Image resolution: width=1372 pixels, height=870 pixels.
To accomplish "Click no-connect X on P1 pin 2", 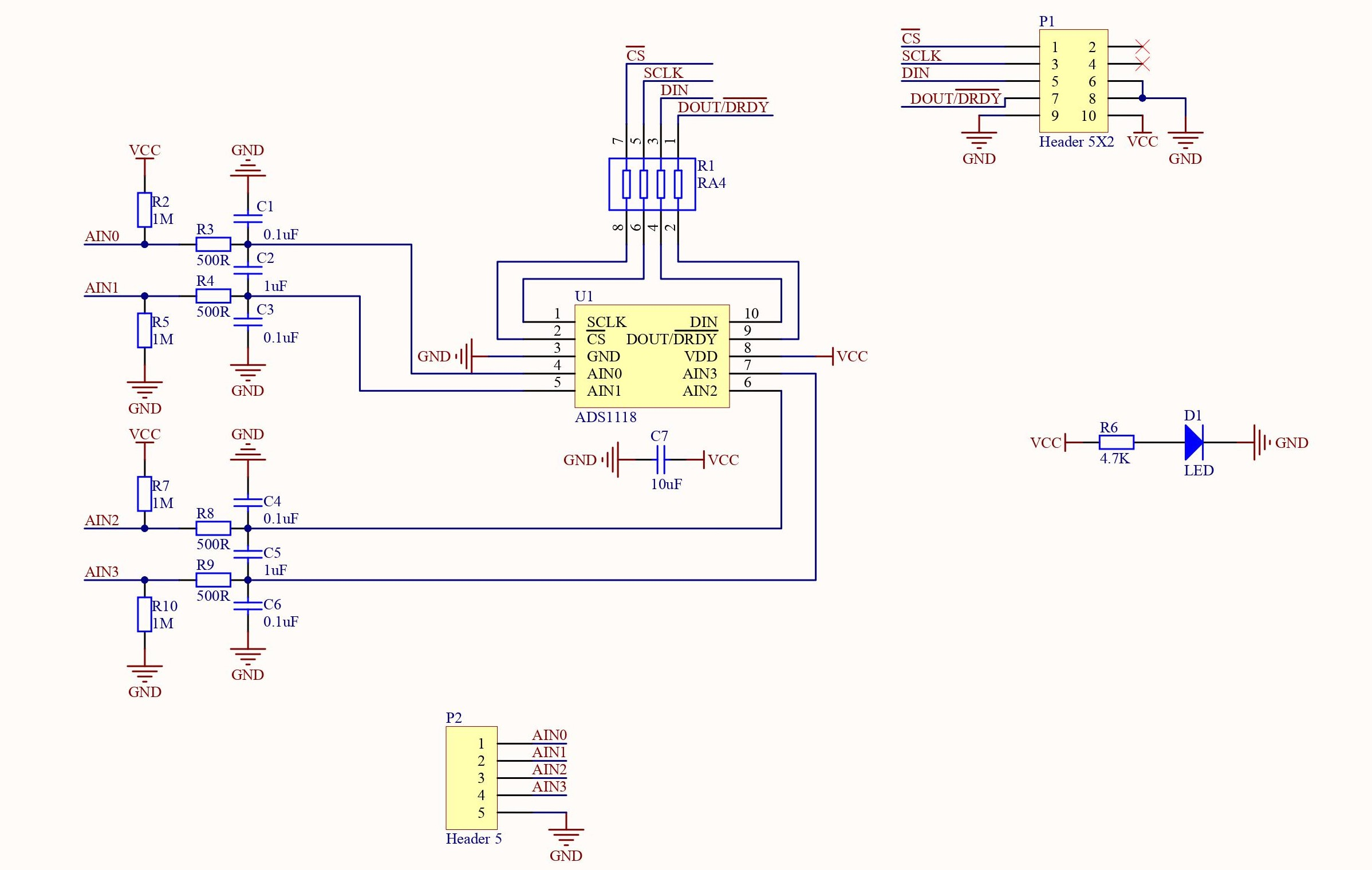I will click(1142, 46).
